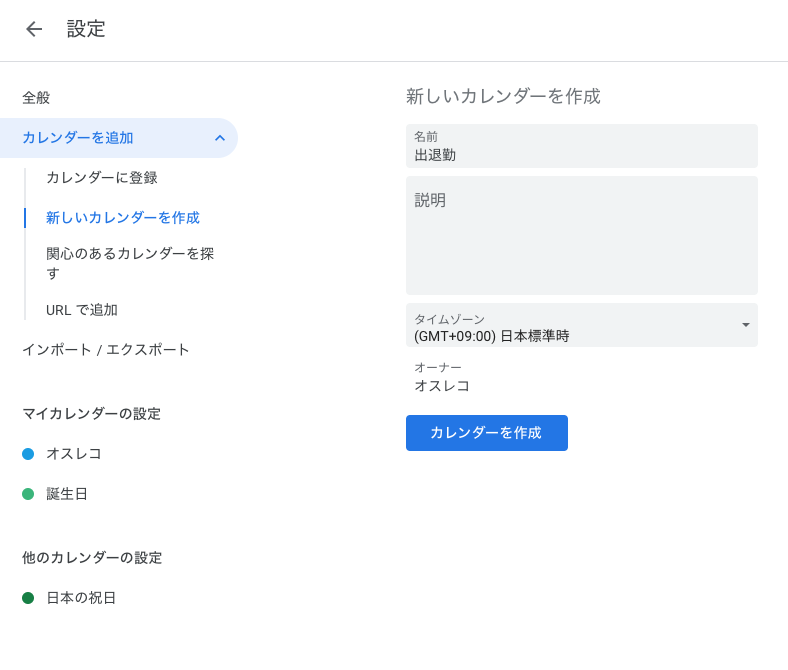Click the back arrow icon

34,29
